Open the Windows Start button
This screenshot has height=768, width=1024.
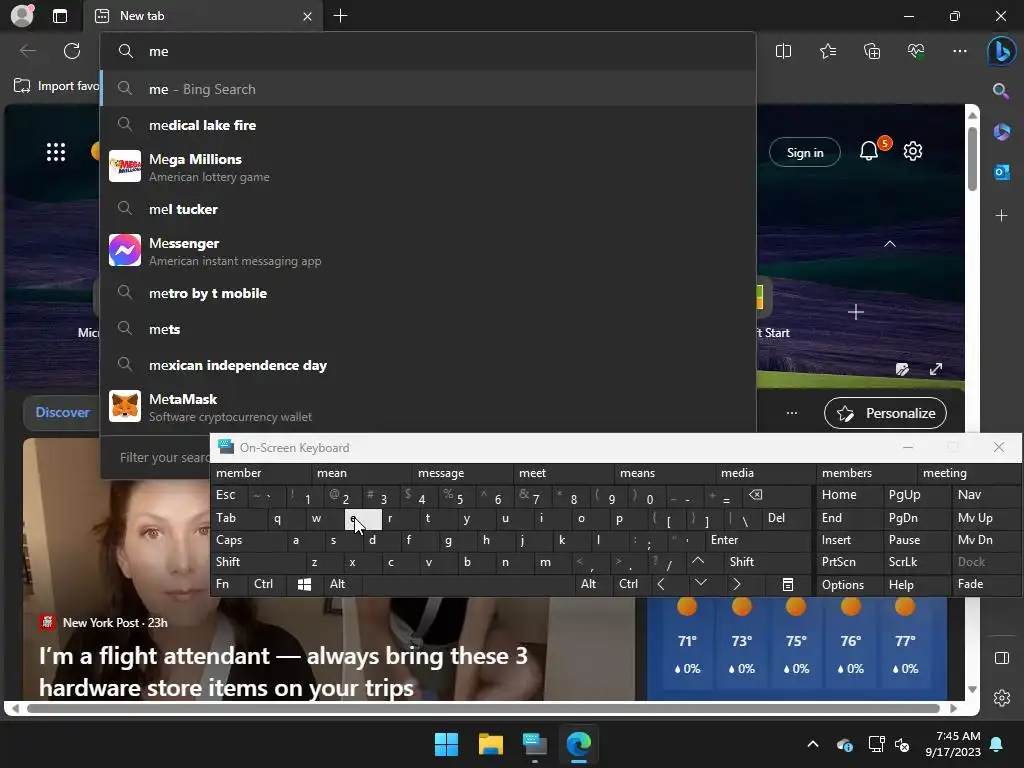[x=447, y=744]
